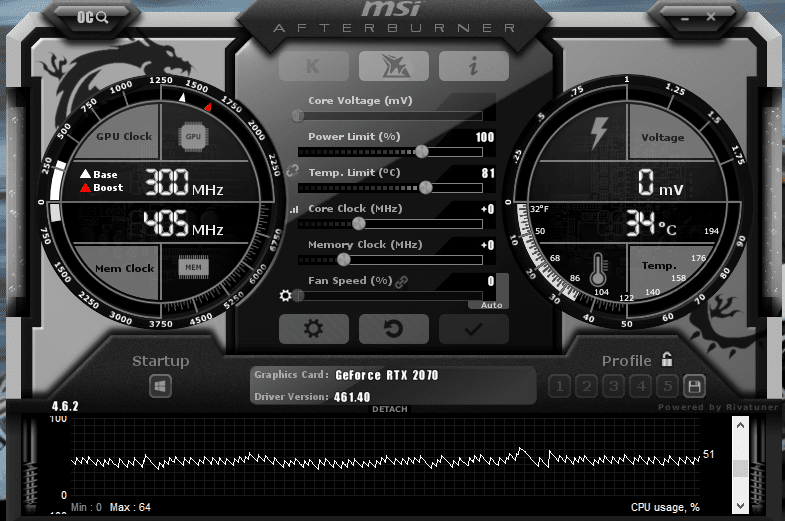Click the 34 °C temperature reading
This screenshot has height=521, width=785.
651,223
